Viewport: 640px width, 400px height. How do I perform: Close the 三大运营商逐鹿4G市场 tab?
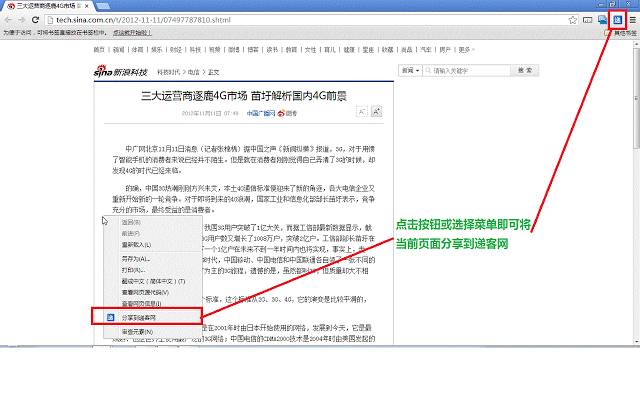click(87, 6)
